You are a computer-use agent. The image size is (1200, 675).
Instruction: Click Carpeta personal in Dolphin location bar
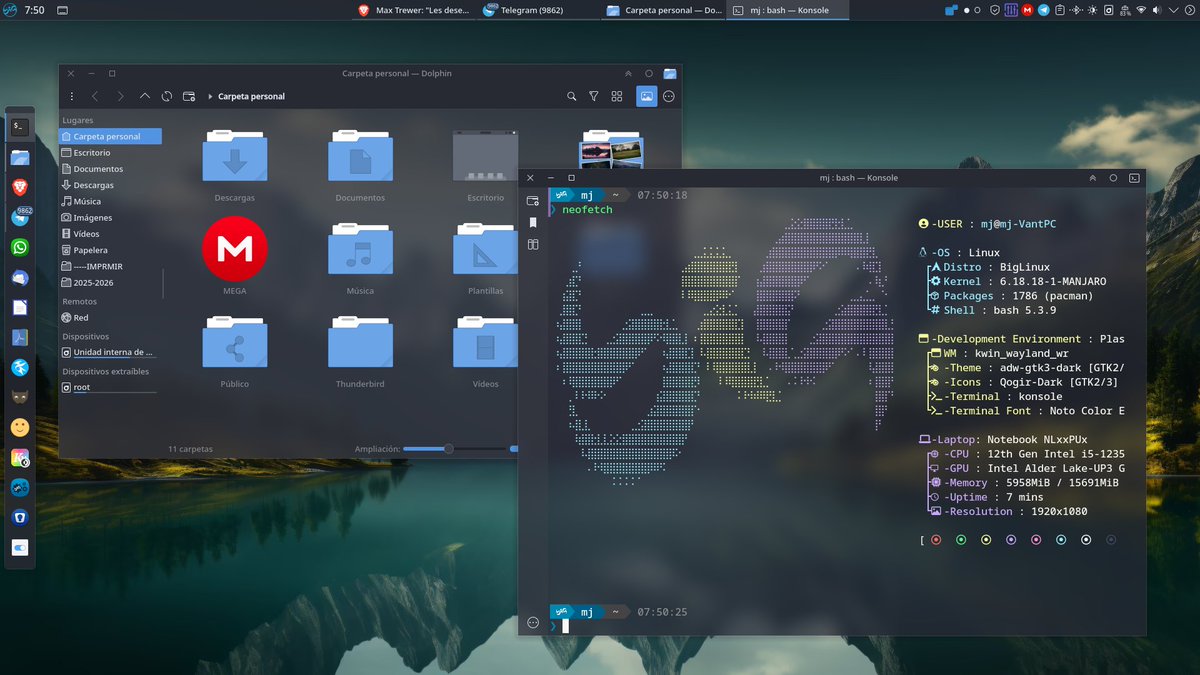[x=251, y=97]
